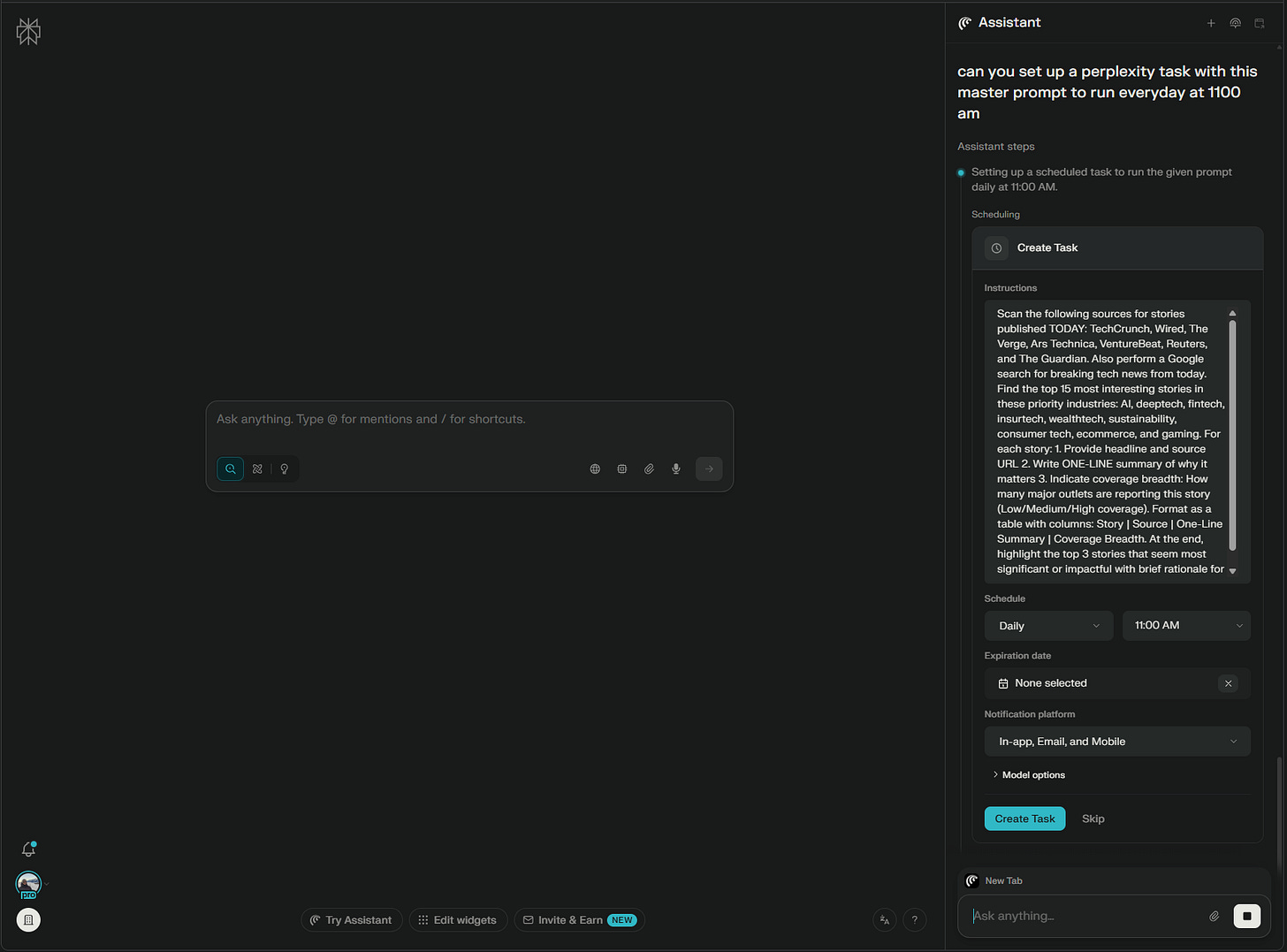Screen dimensions: 1287x952
Task: Open the Expiration date picker showing None selected
Action: (x=1117, y=683)
